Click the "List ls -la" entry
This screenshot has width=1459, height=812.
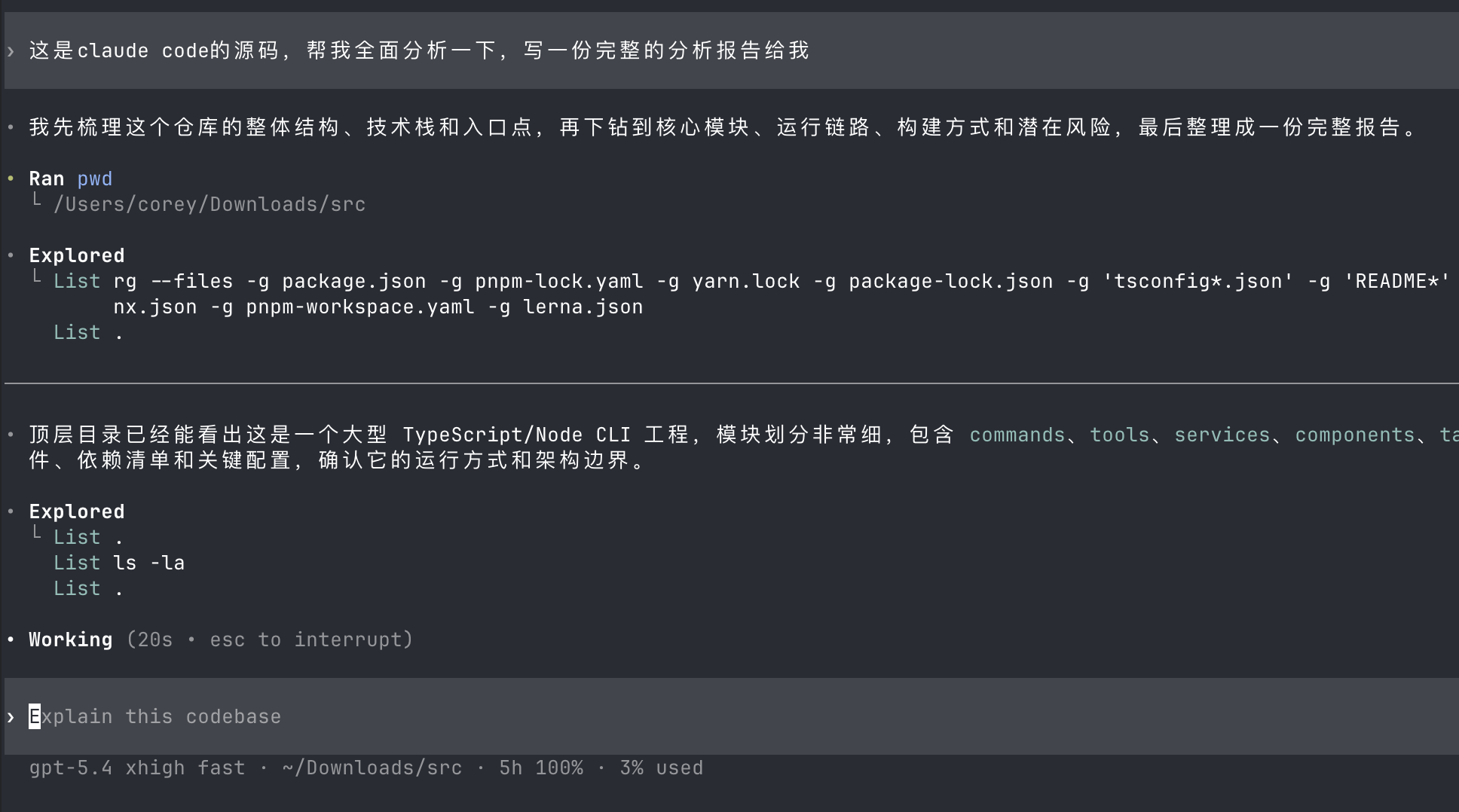tap(119, 563)
